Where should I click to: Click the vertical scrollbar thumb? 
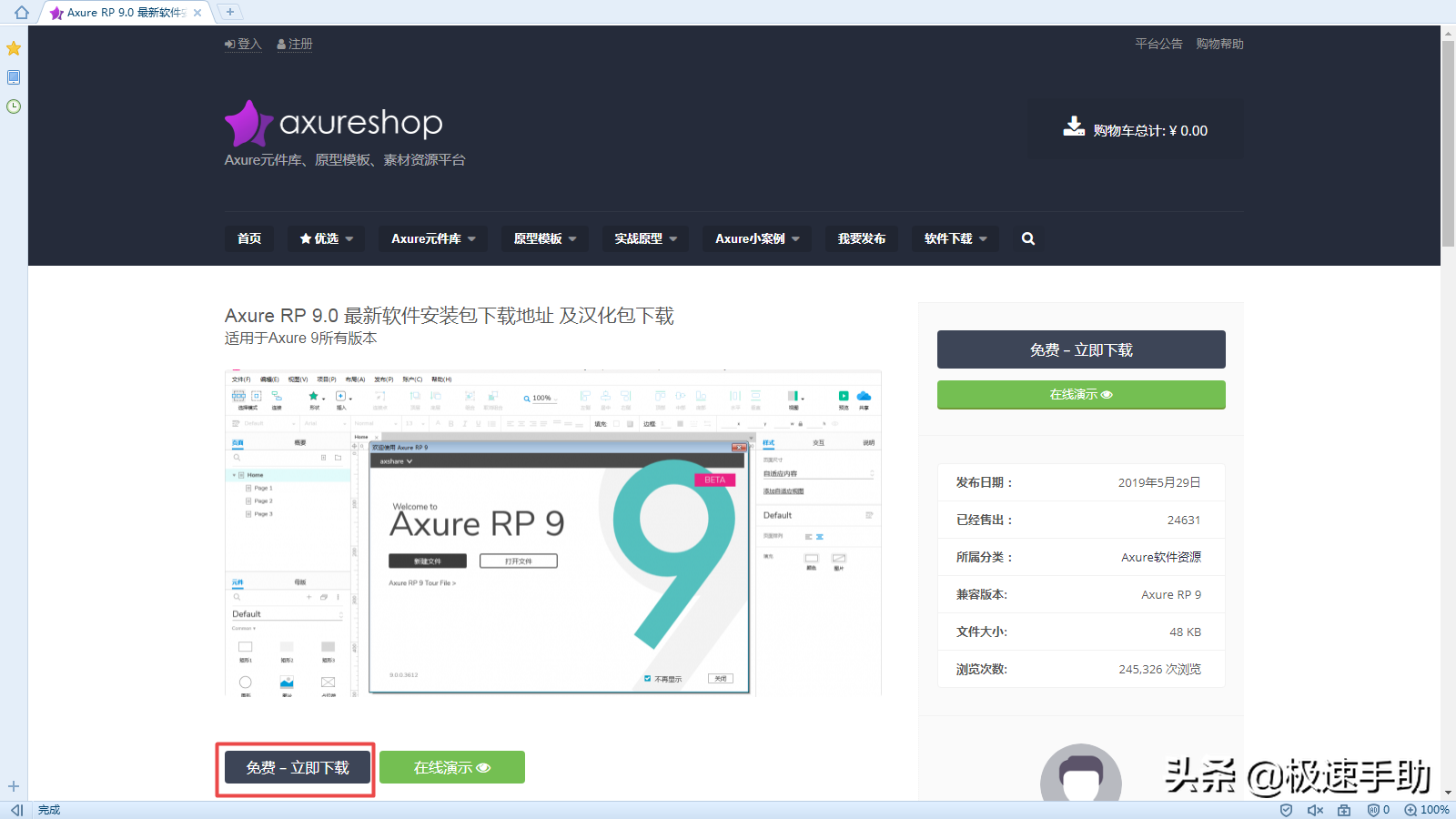1448,144
